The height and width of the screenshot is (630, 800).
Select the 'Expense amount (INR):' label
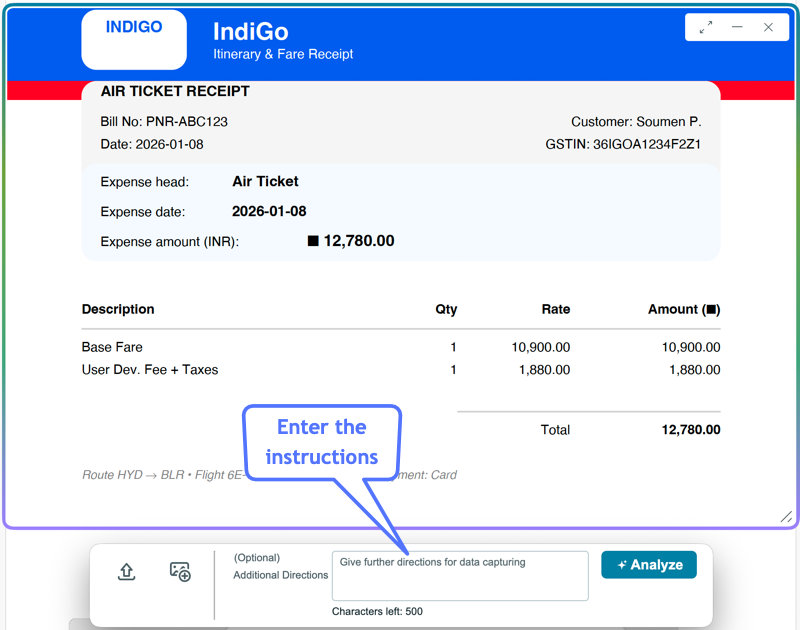(169, 241)
